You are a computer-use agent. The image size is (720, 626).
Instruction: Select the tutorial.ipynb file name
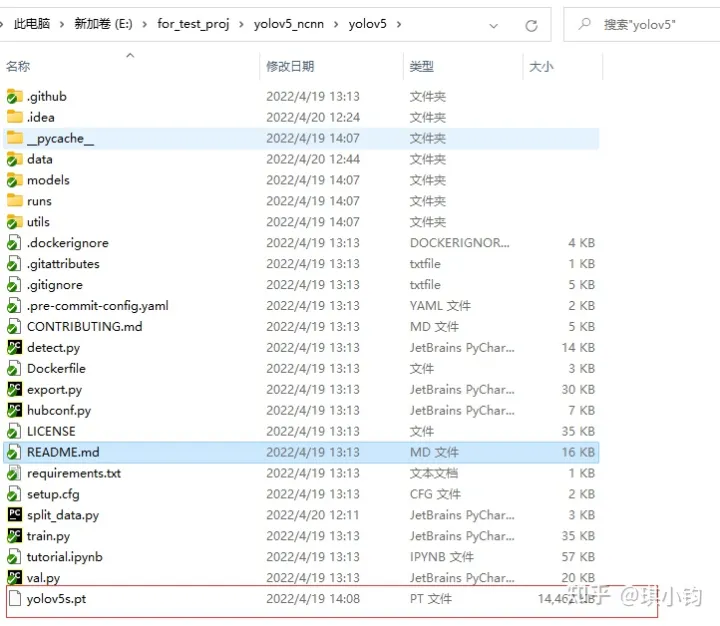64,557
